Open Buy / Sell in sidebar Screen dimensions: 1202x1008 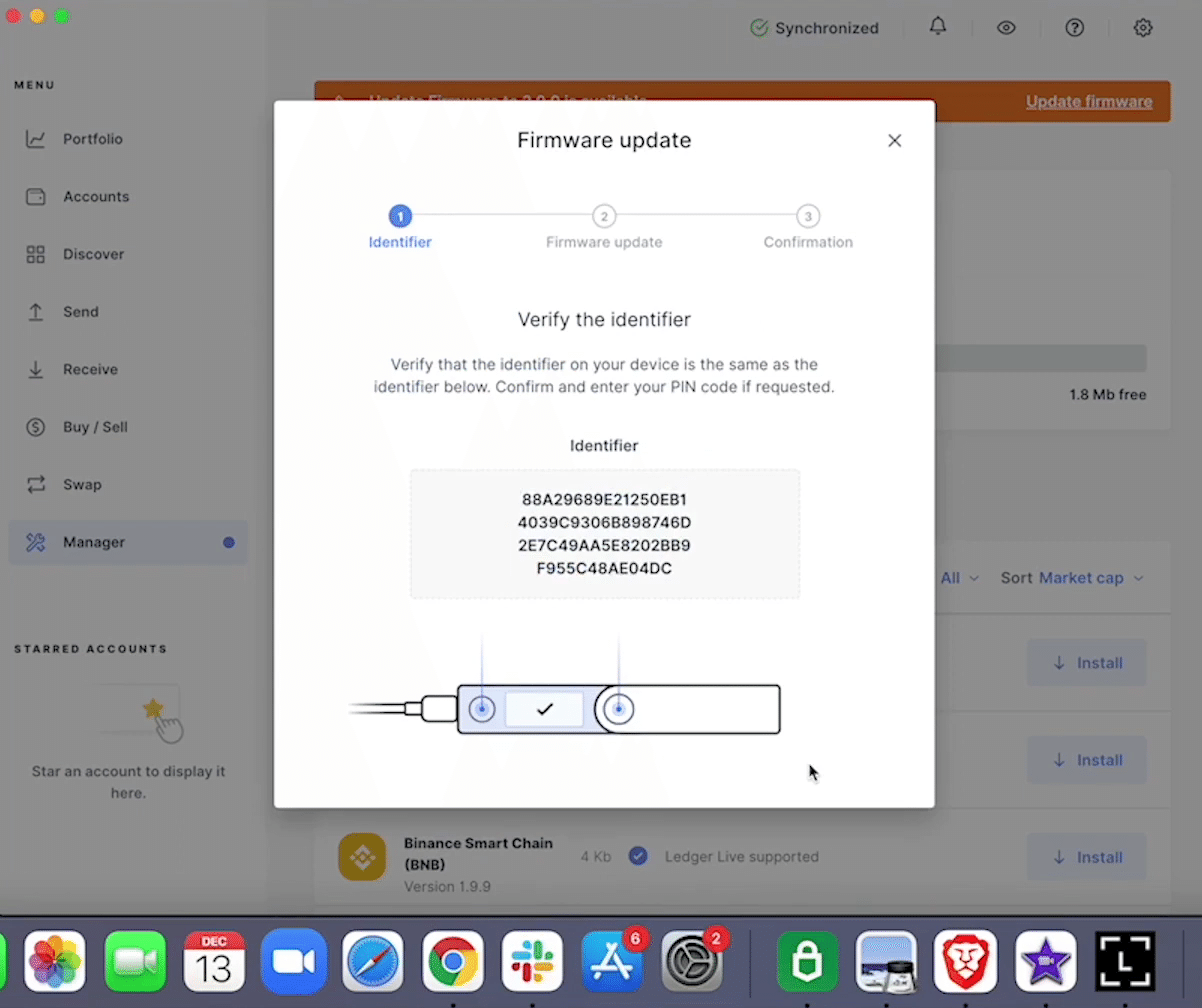click(95, 427)
